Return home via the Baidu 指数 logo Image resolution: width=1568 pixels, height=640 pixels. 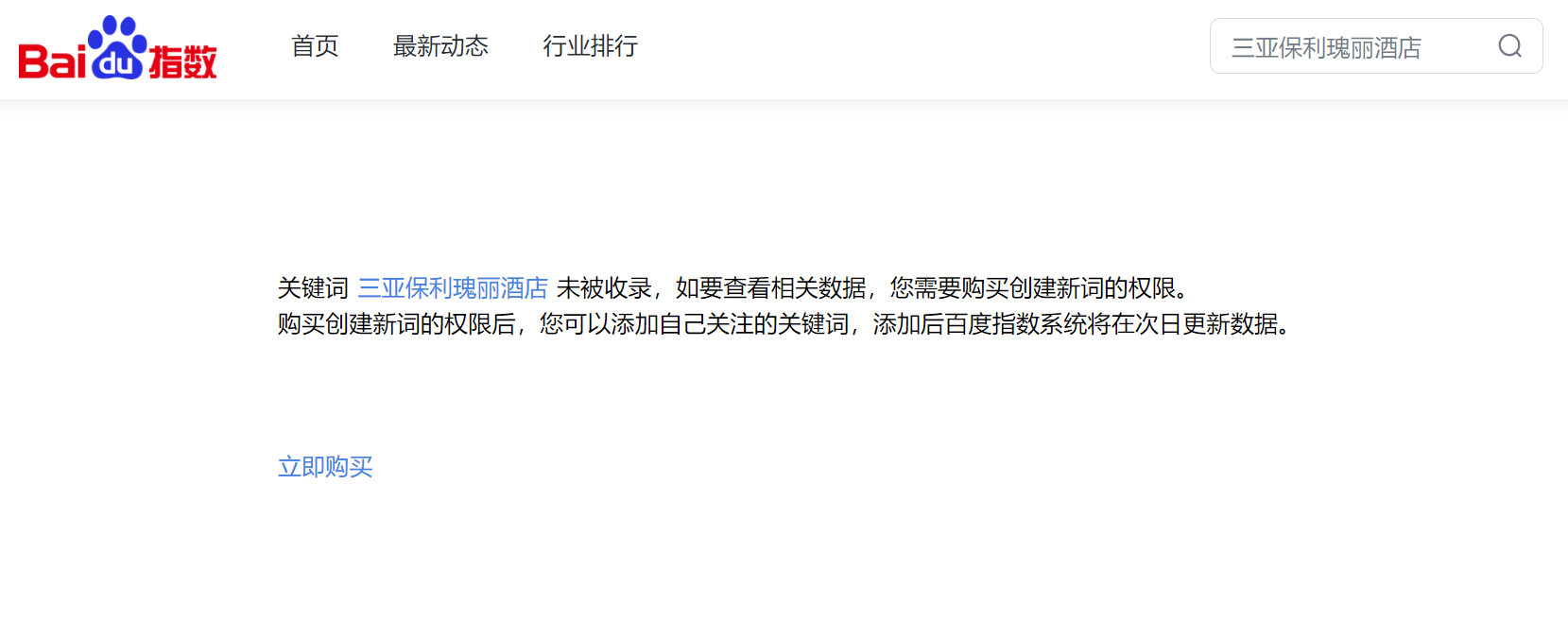tap(117, 47)
